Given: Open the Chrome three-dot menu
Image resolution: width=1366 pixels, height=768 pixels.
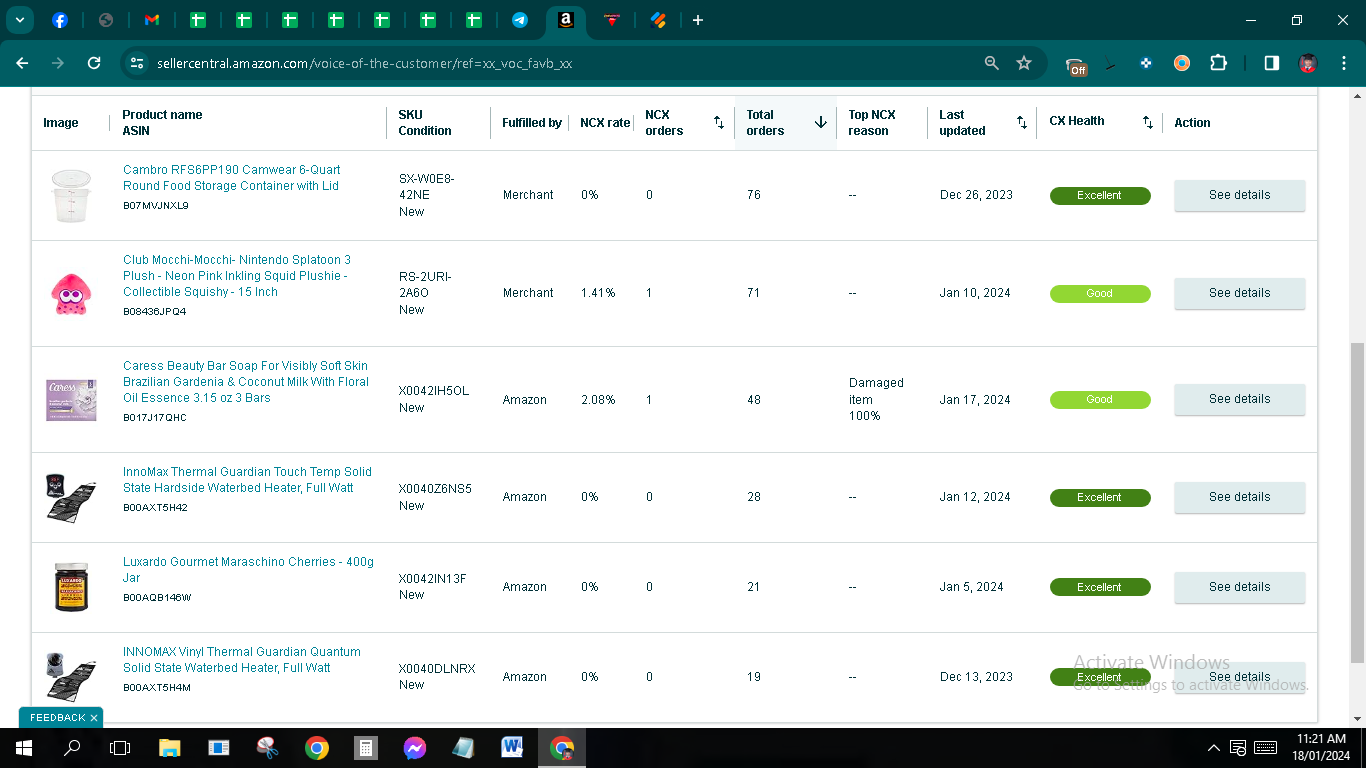Looking at the screenshot, I should [x=1343, y=63].
